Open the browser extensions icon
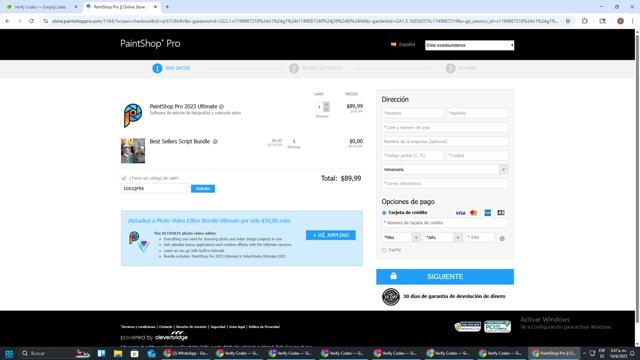This screenshot has width=640, height=360. pyautogui.click(x=584, y=21)
